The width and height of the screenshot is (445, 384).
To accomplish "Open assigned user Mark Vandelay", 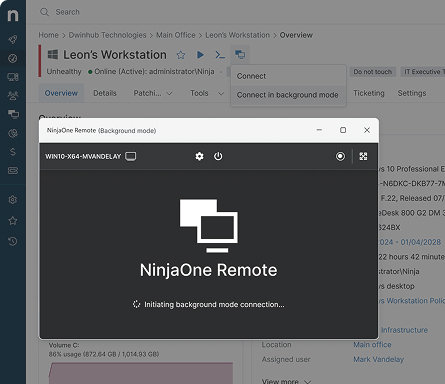I will tap(378, 359).
